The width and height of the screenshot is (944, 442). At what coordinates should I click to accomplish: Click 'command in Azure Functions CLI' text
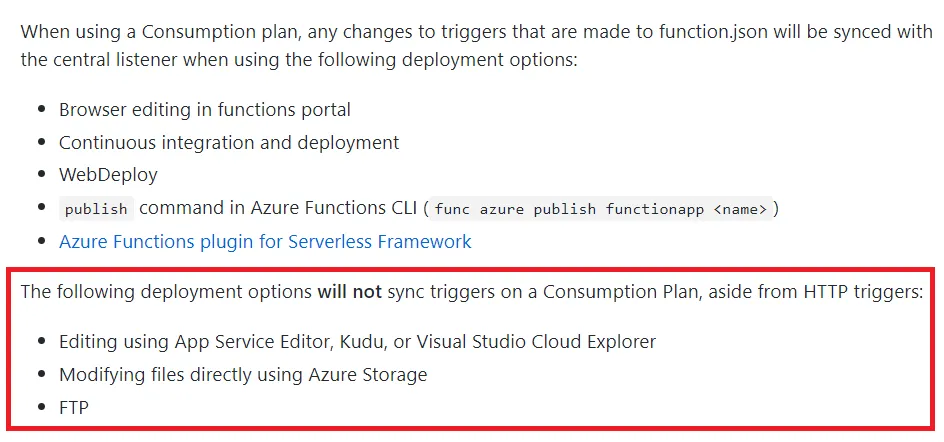click(279, 209)
